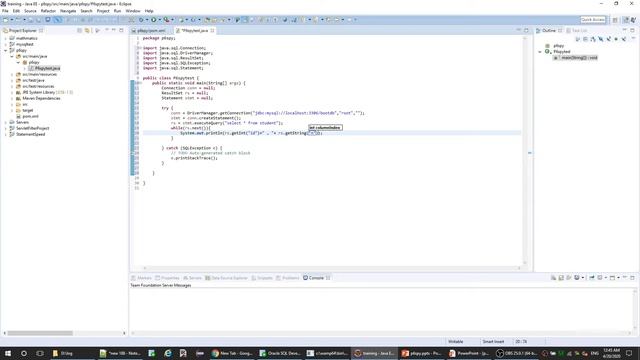Viewport: 640px width, 360px height.
Task: Collapse the Pfopytest class in Outline
Action: (540, 52)
